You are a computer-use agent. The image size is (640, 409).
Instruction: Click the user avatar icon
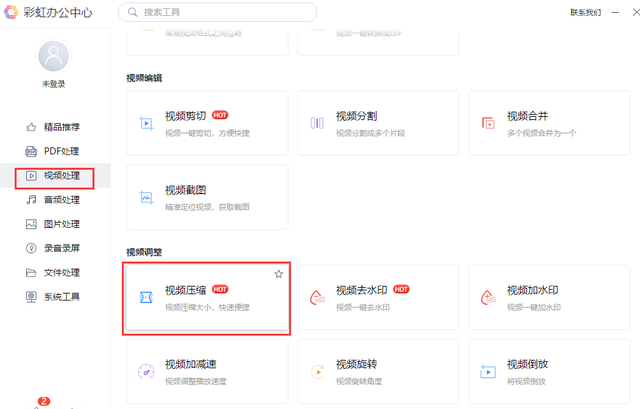(x=53, y=56)
